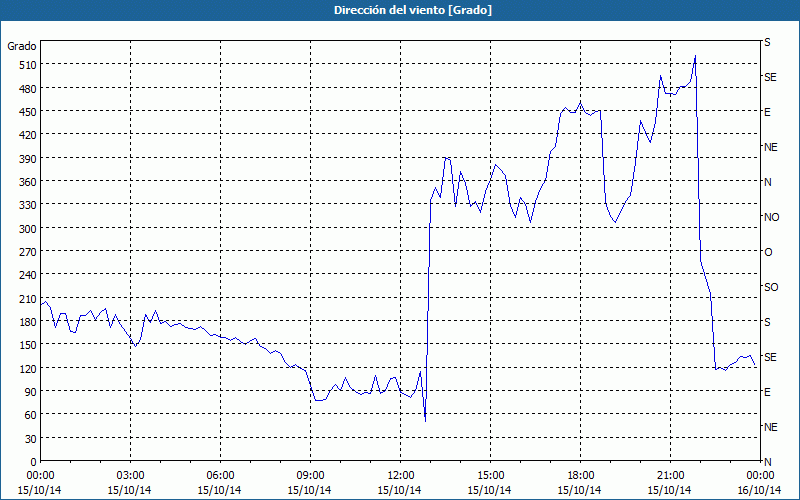Image resolution: width=800 pixels, height=500 pixels.
Task: Pick the '18:00' time tick label
Action: pos(581,476)
